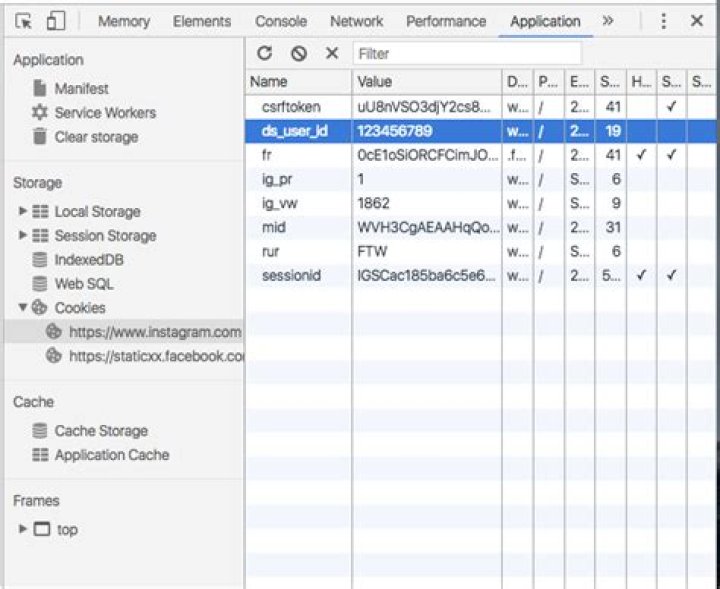Sort by the P... path column header
The width and height of the screenshot is (720, 589).
pyautogui.click(x=548, y=82)
